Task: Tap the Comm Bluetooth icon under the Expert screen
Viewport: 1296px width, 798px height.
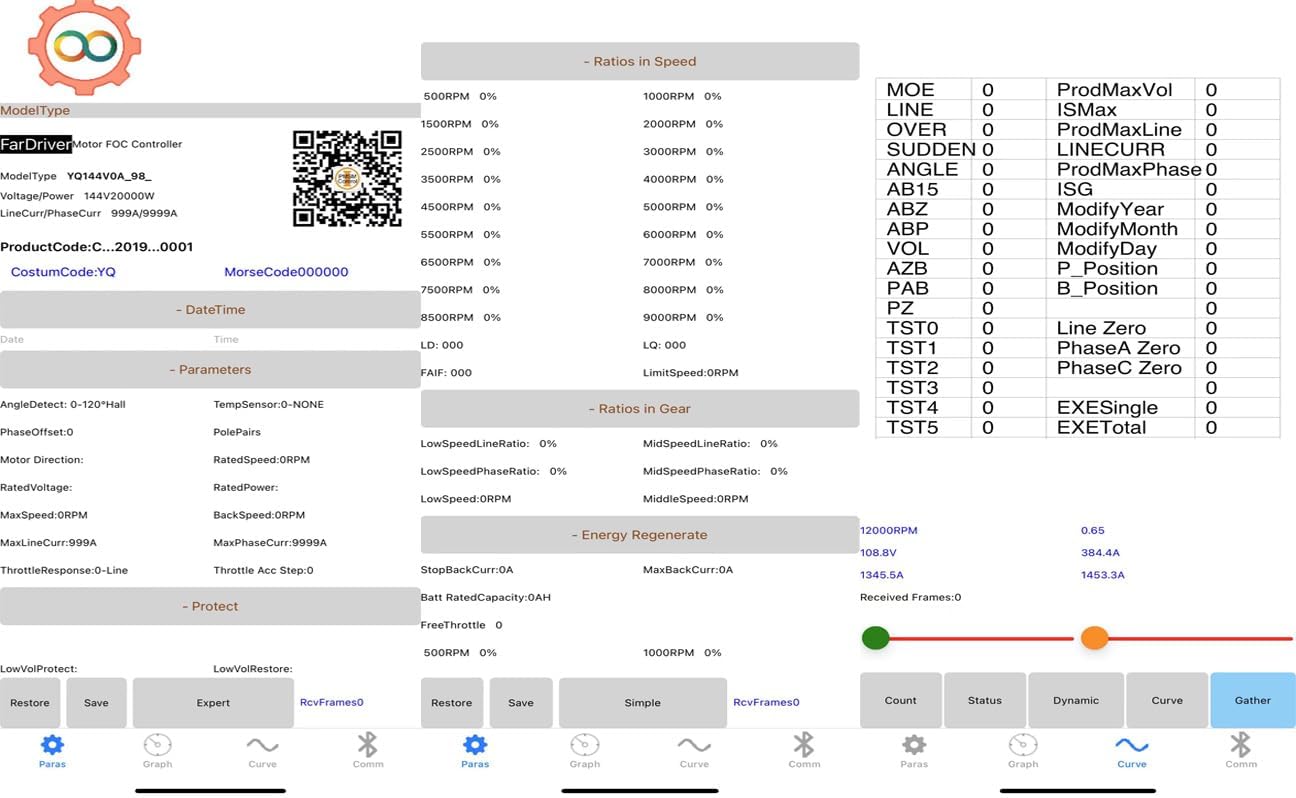Action: (x=368, y=746)
